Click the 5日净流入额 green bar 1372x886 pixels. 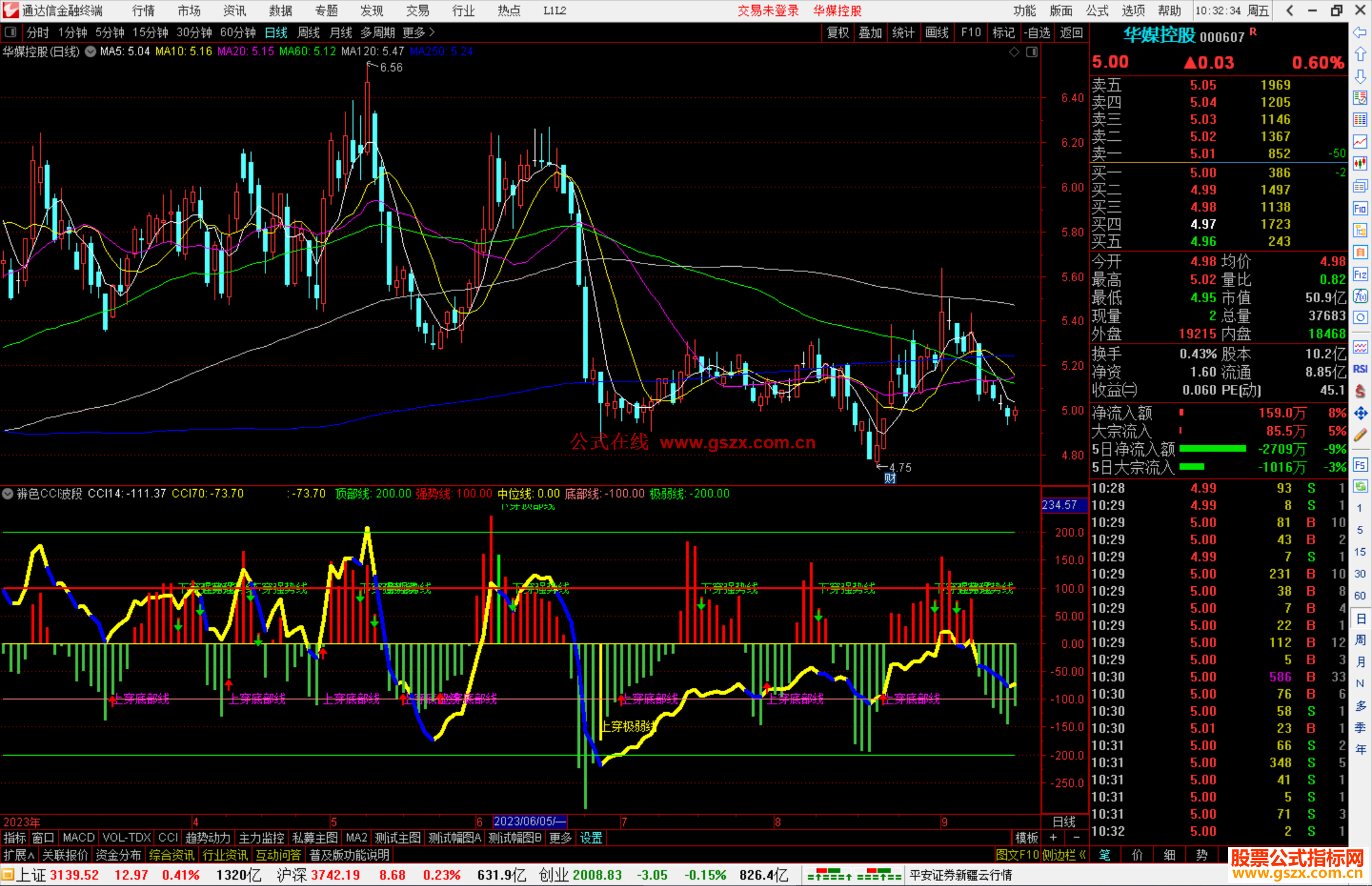pos(1212,449)
